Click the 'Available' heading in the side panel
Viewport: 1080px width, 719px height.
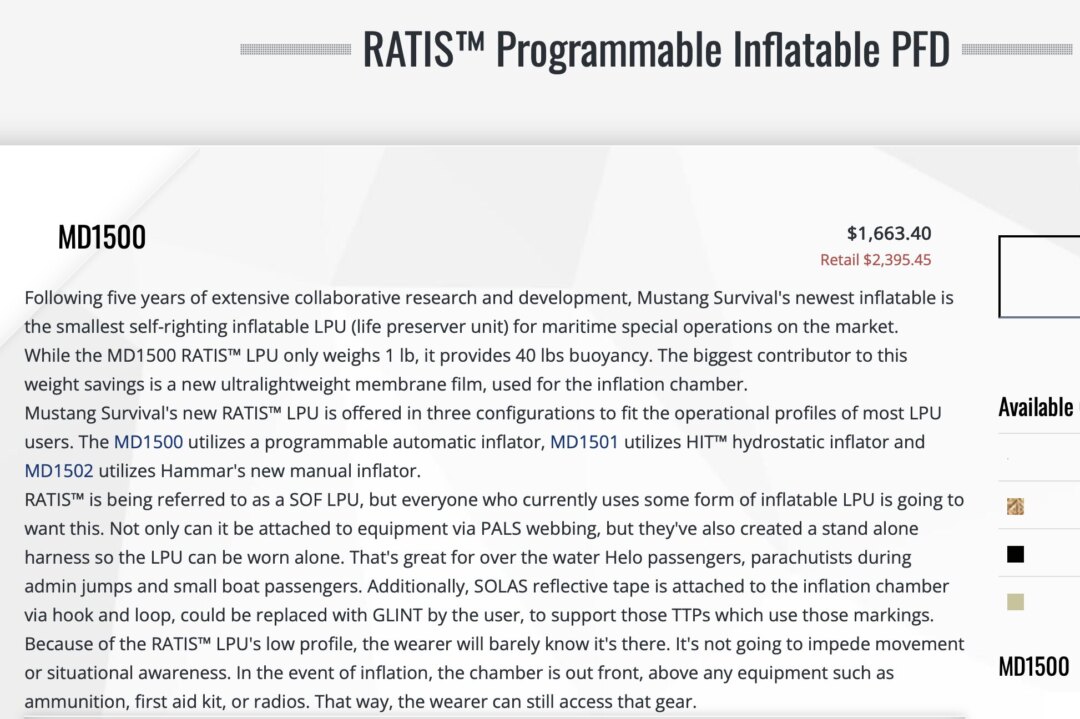tap(1035, 407)
